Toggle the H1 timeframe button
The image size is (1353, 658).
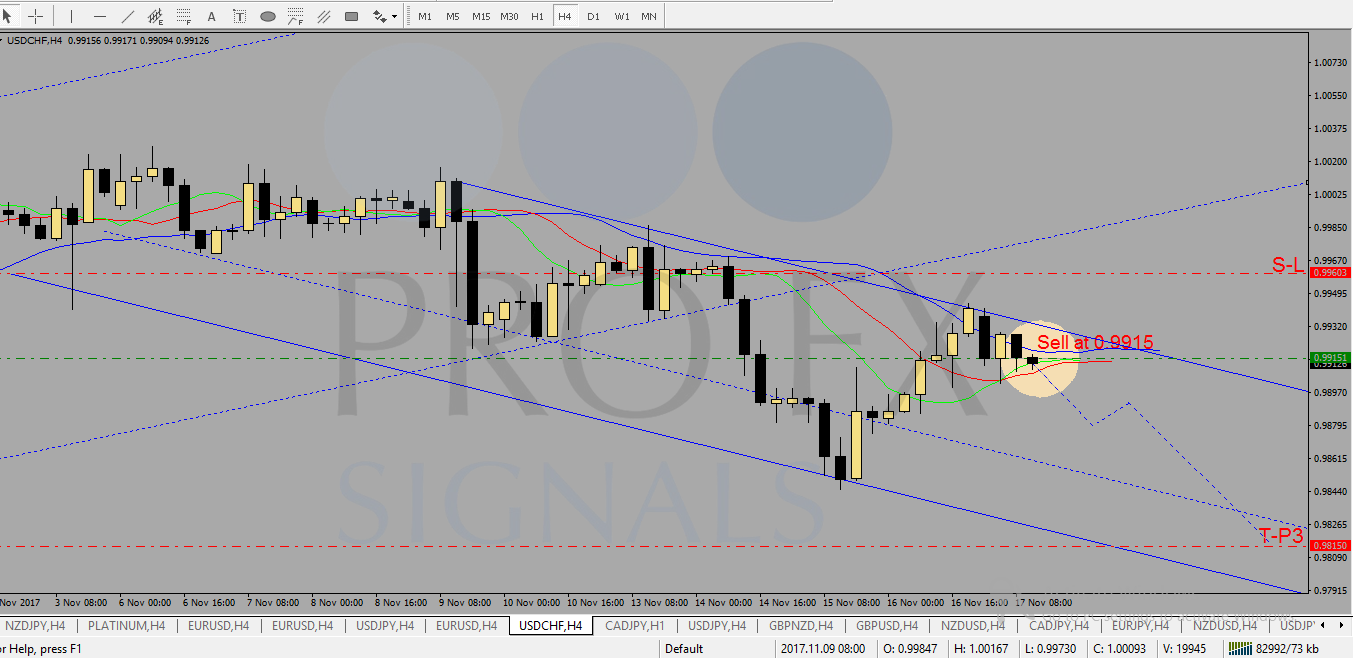pyautogui.click(x=537, y=16)
